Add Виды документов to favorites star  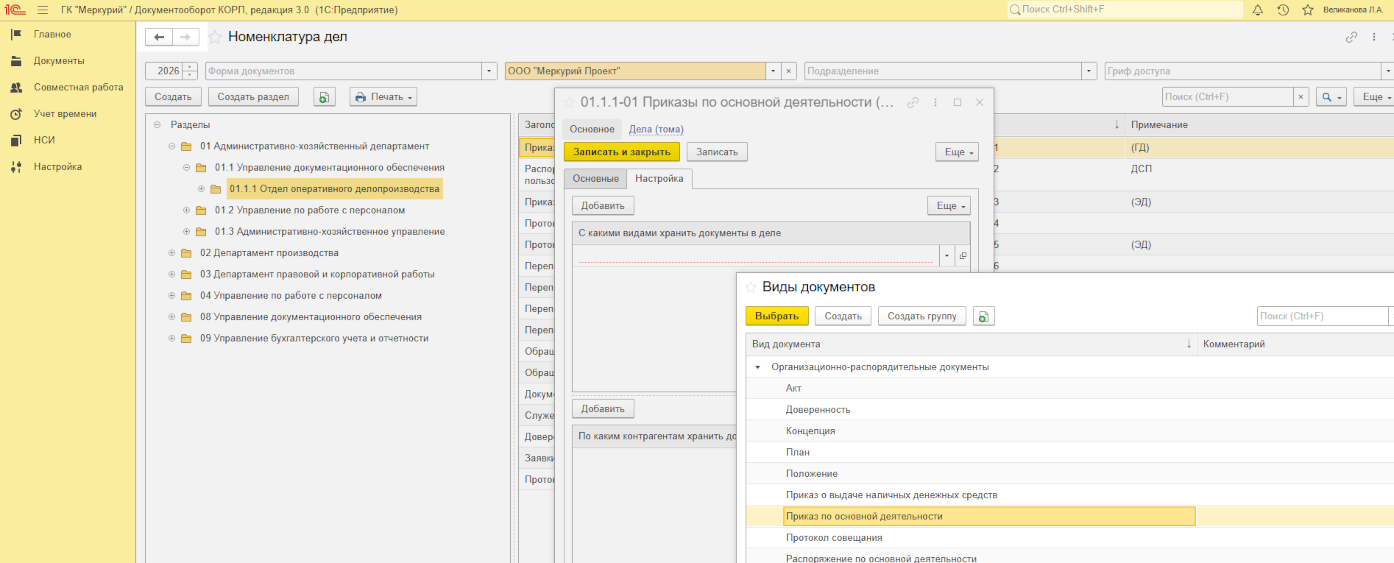click(750, 287)
